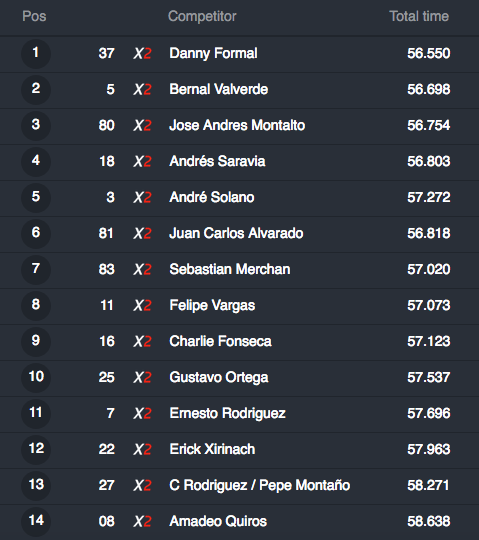Click the X2 logo next to Bernal Valverde

[x=142, y=90]
